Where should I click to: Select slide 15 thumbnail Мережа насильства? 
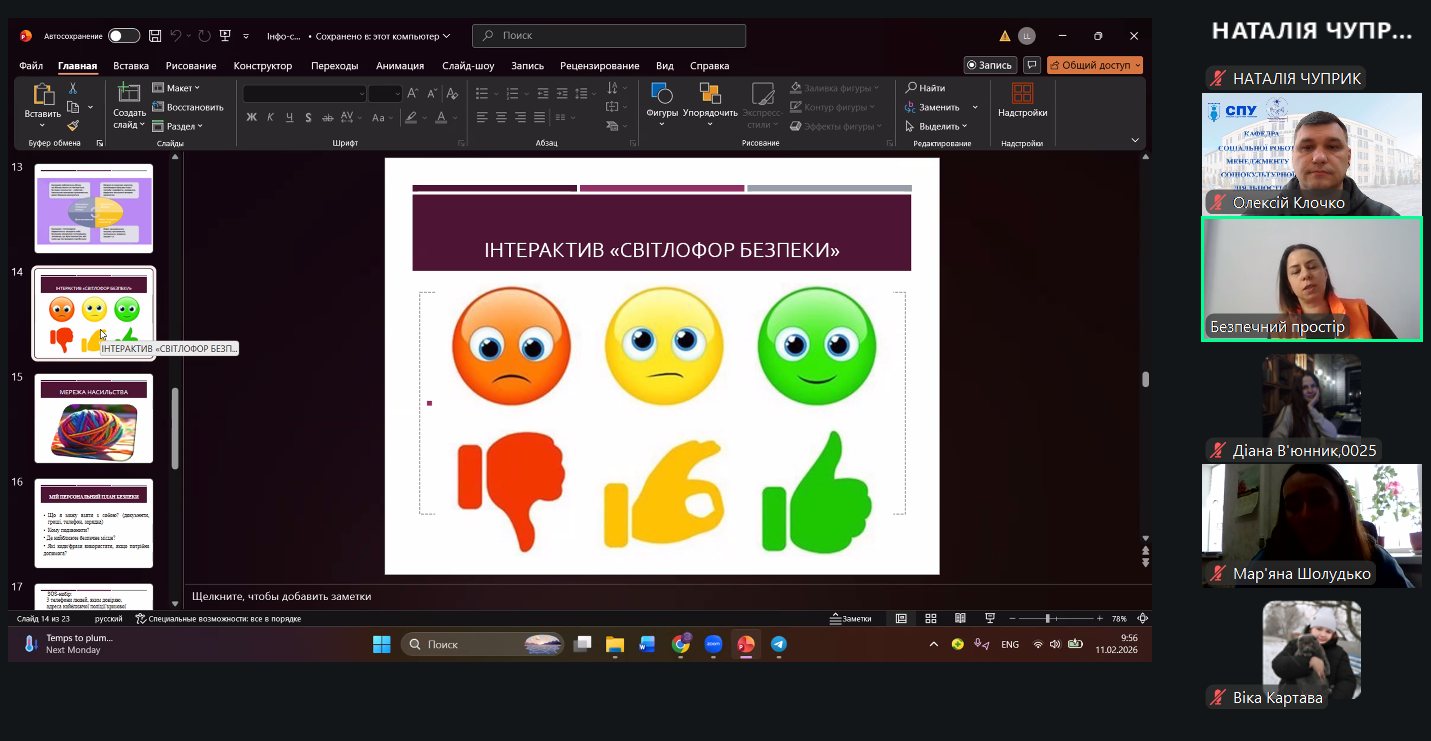[x=94, y=419]
